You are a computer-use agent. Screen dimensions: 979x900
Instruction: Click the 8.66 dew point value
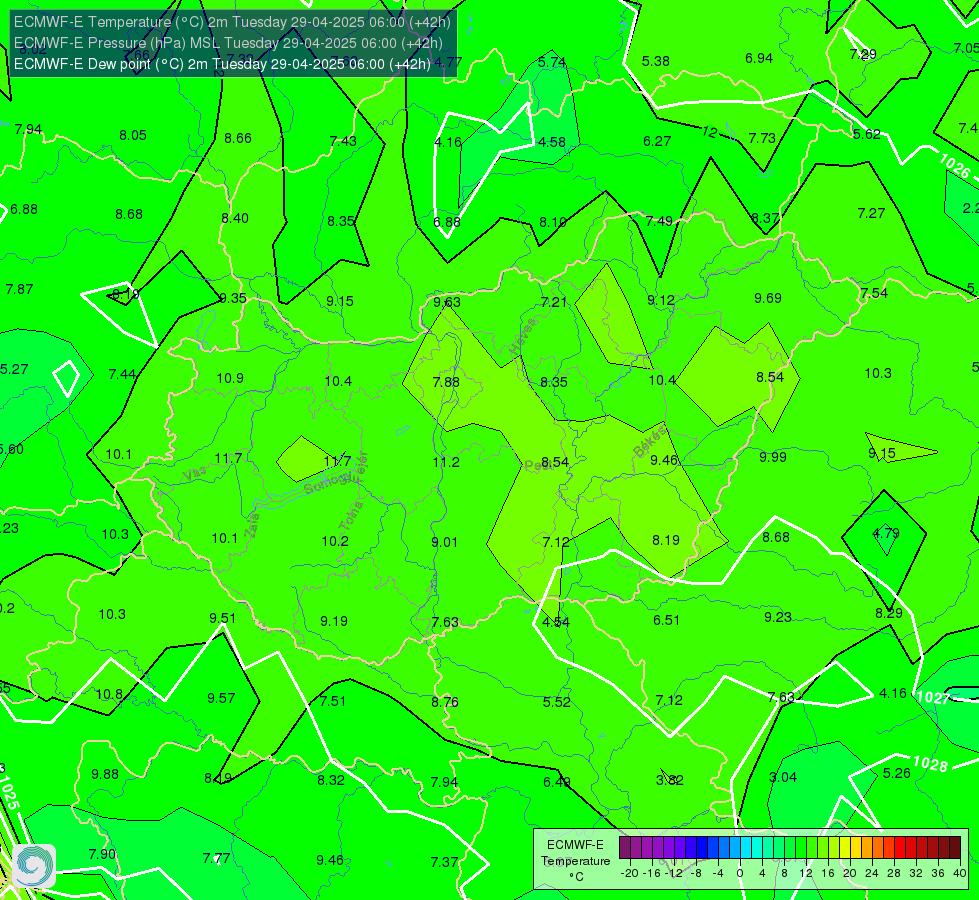click(x=238, y=139)
